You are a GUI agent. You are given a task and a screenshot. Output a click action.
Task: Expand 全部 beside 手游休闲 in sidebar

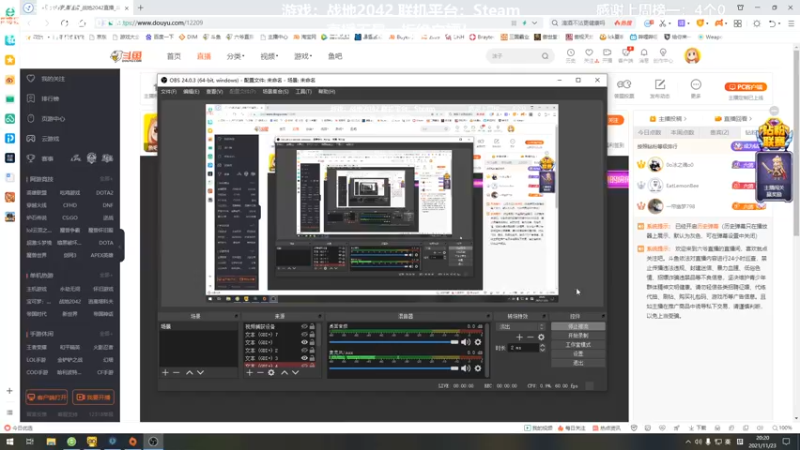coord(106,334)
